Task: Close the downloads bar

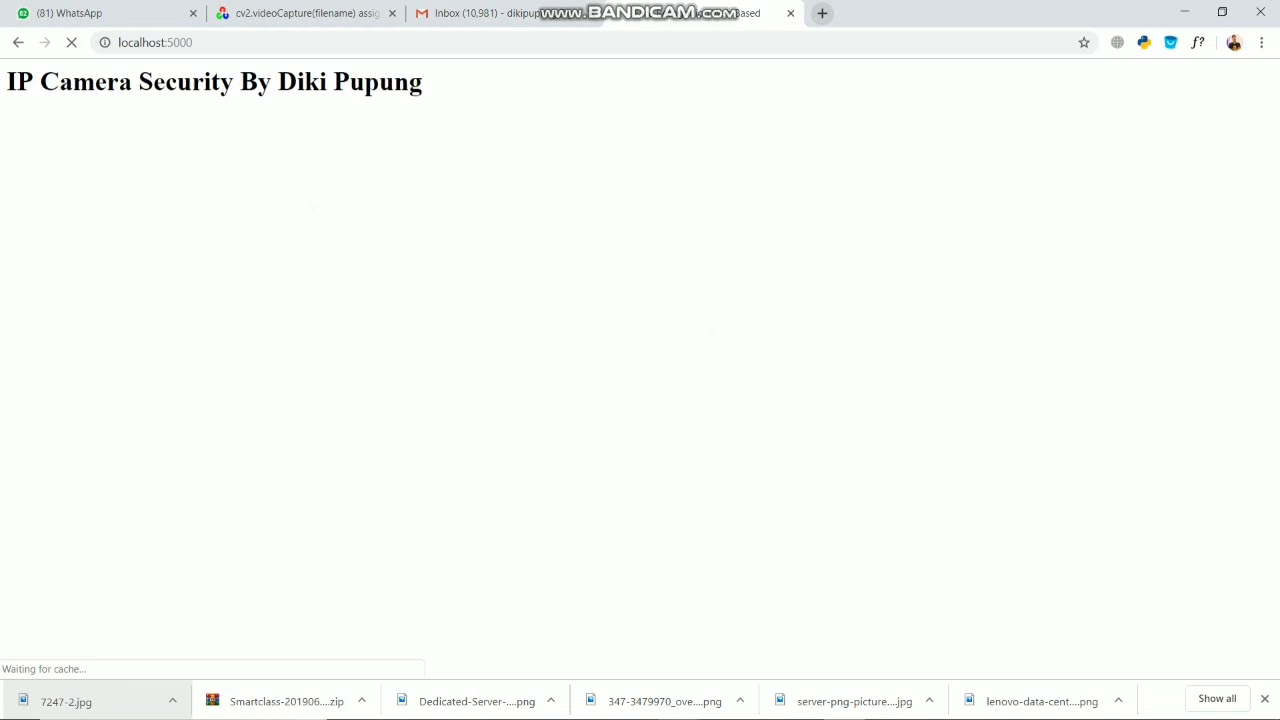Action: (1264, 699)
